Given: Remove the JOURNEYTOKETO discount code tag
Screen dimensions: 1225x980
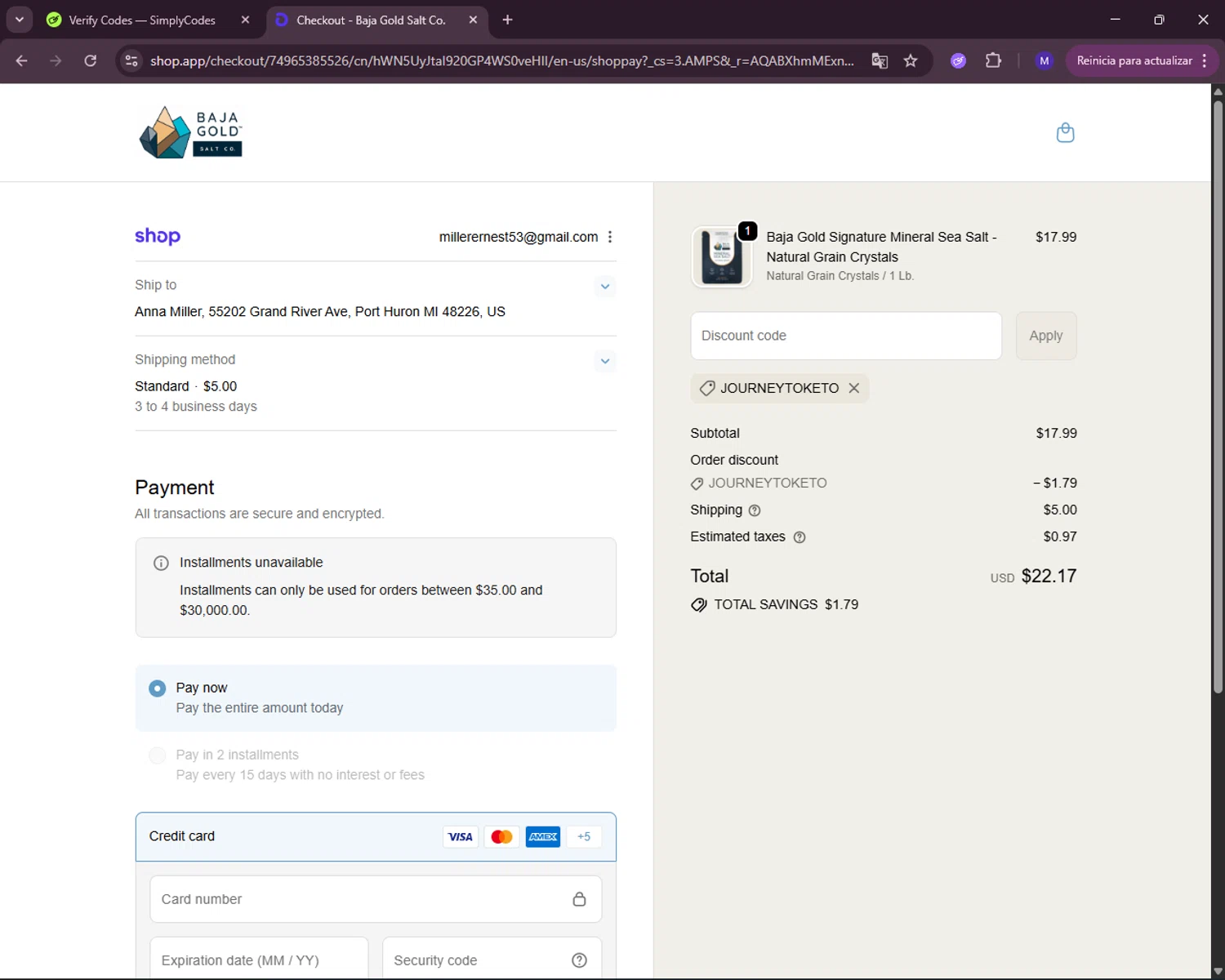Looking at the screenshot, I should click(x=854, y=388).
